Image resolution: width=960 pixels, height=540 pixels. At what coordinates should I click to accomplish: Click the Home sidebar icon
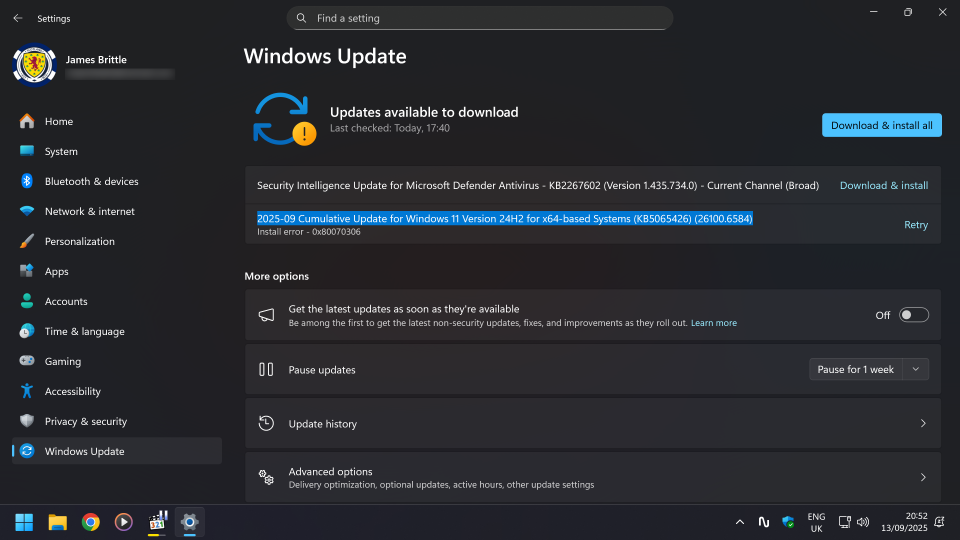(x=27, y=121)
